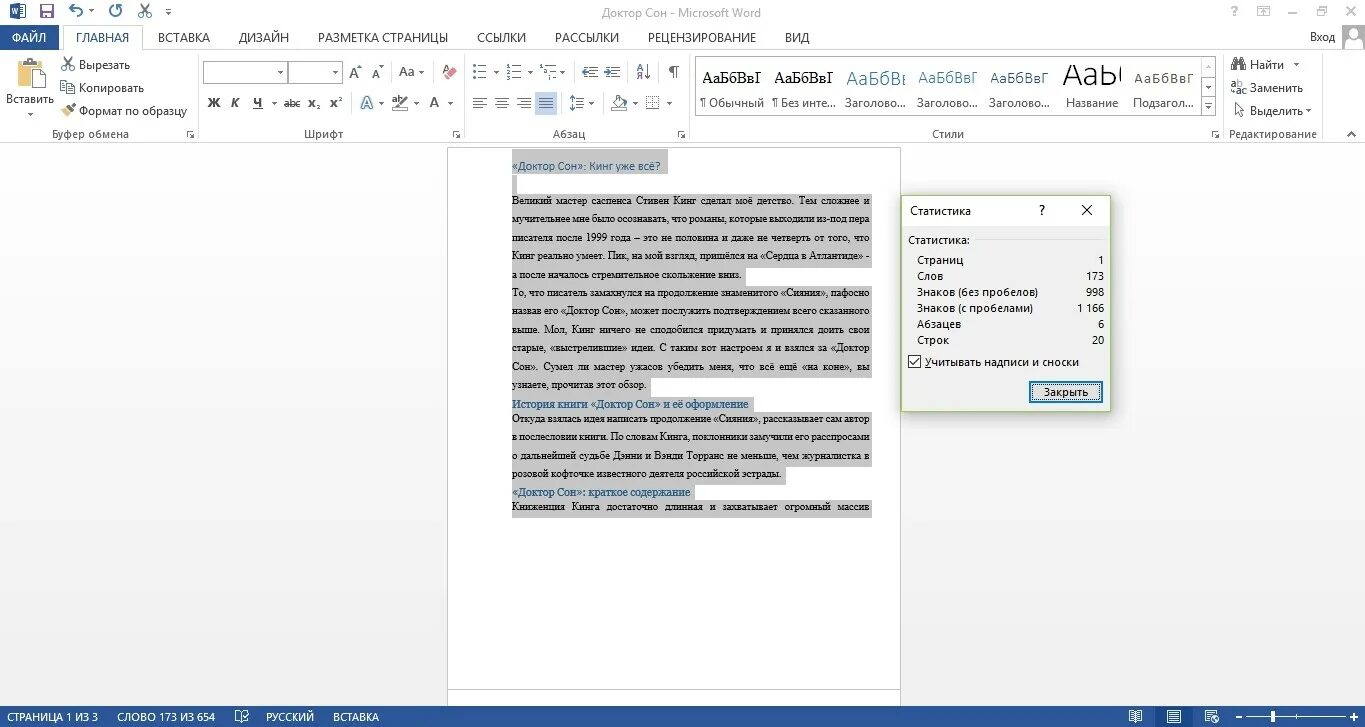Viewport: 1365px width, 727px height.
Task: Activate Формат по образцу format painter
Action: [124, 111]
